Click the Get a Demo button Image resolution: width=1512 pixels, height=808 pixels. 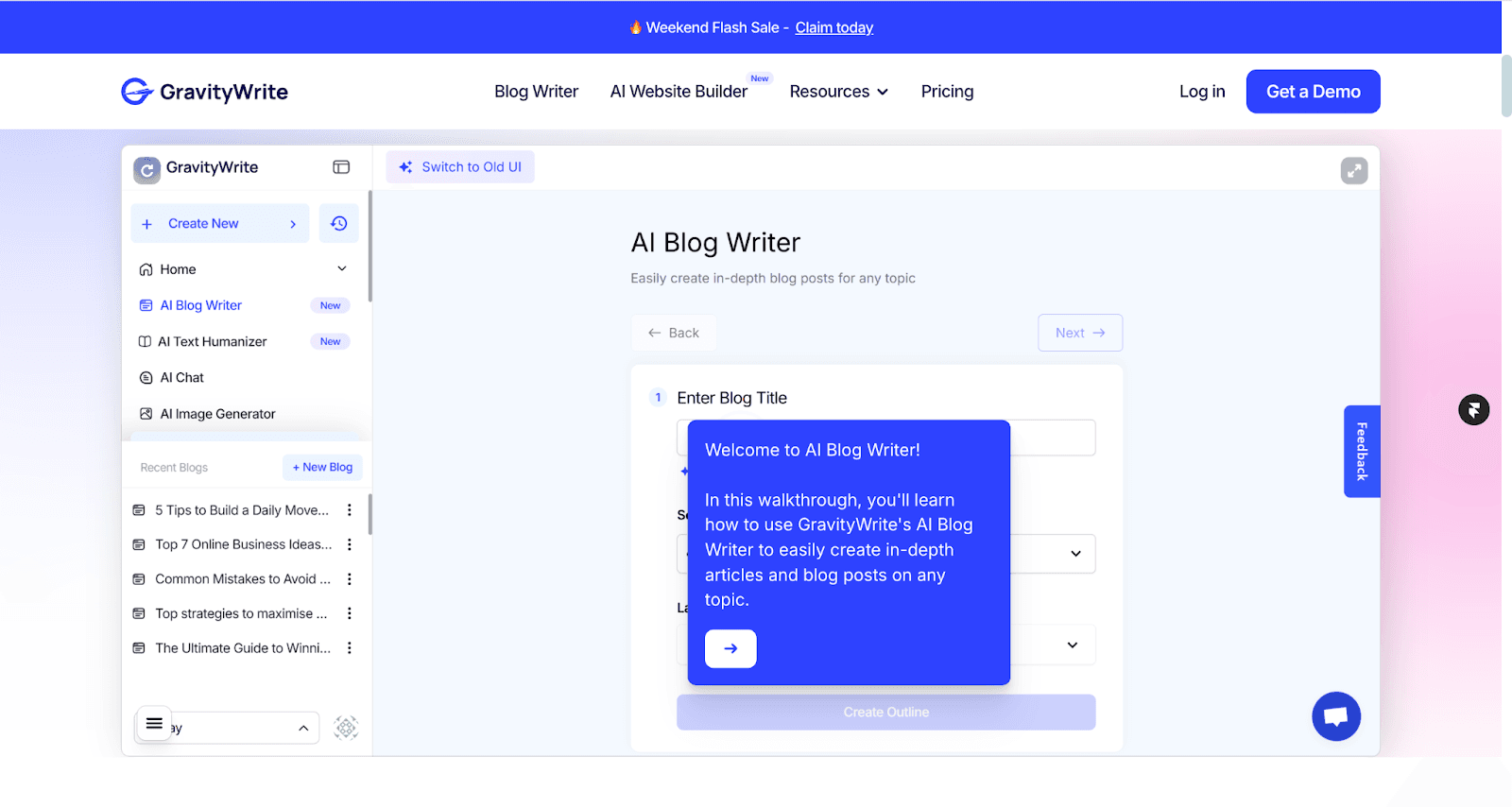[1314, 92]
